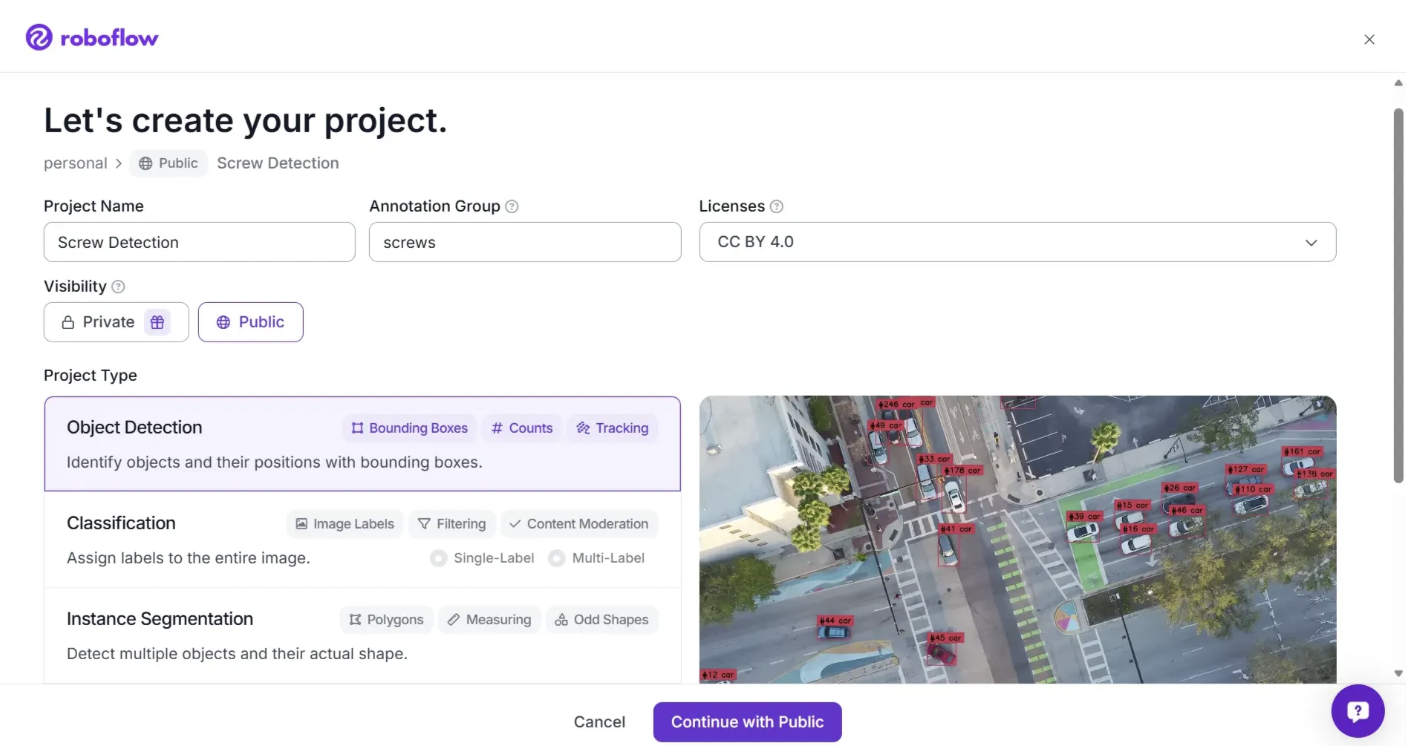
Task: Click the page vertical scrollbar
Action: [x=1398, y=300]
